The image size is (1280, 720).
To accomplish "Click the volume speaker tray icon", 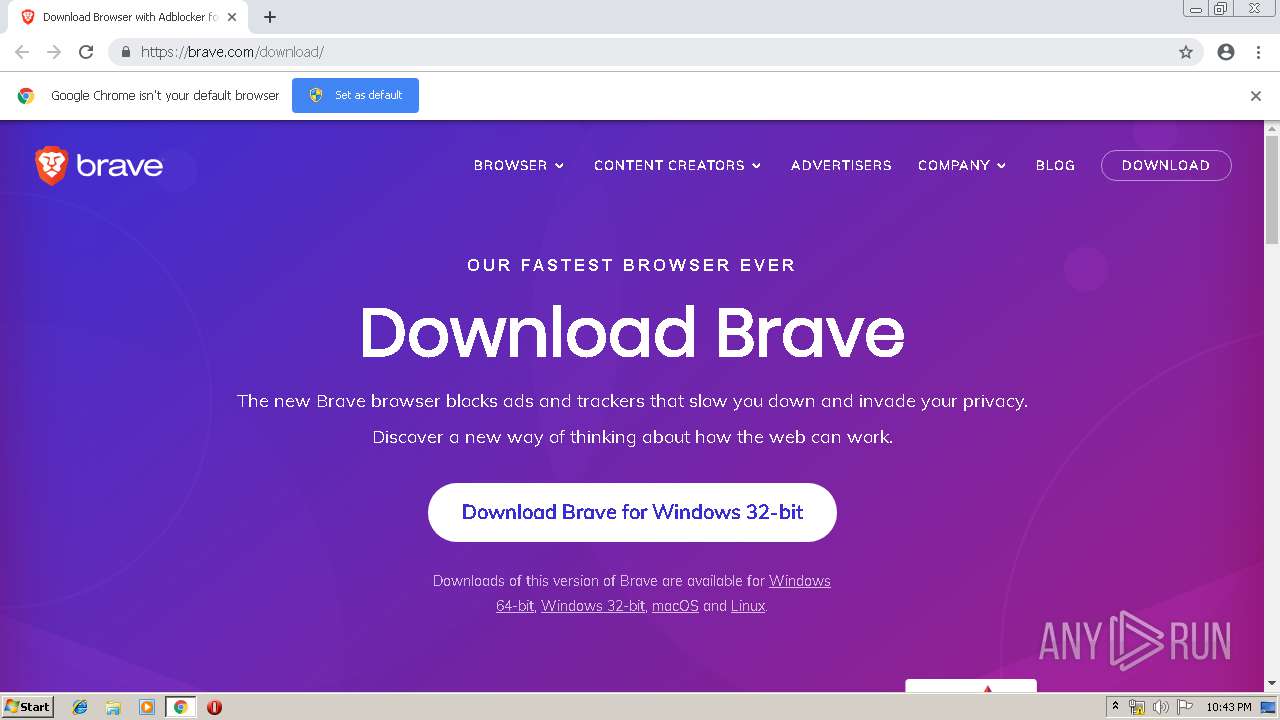I will tap(1161, 707).
